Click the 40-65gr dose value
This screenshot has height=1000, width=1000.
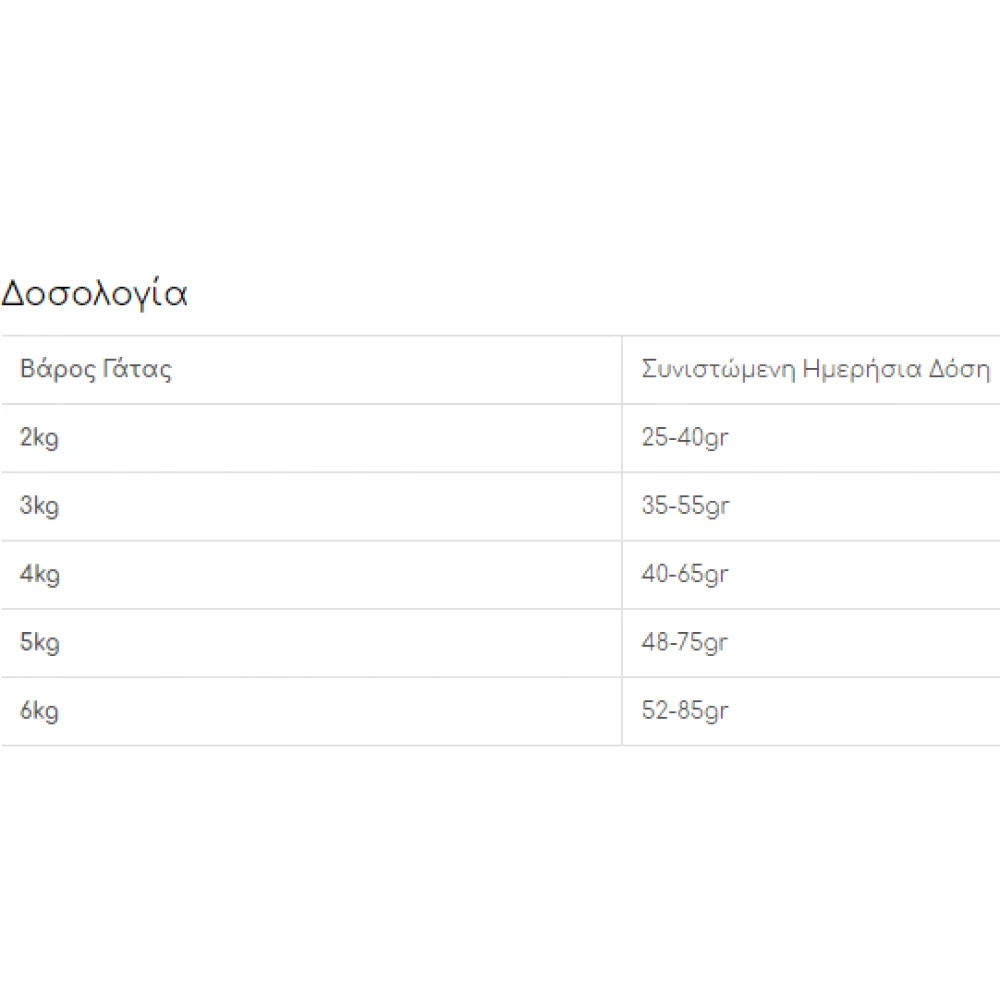685,575
